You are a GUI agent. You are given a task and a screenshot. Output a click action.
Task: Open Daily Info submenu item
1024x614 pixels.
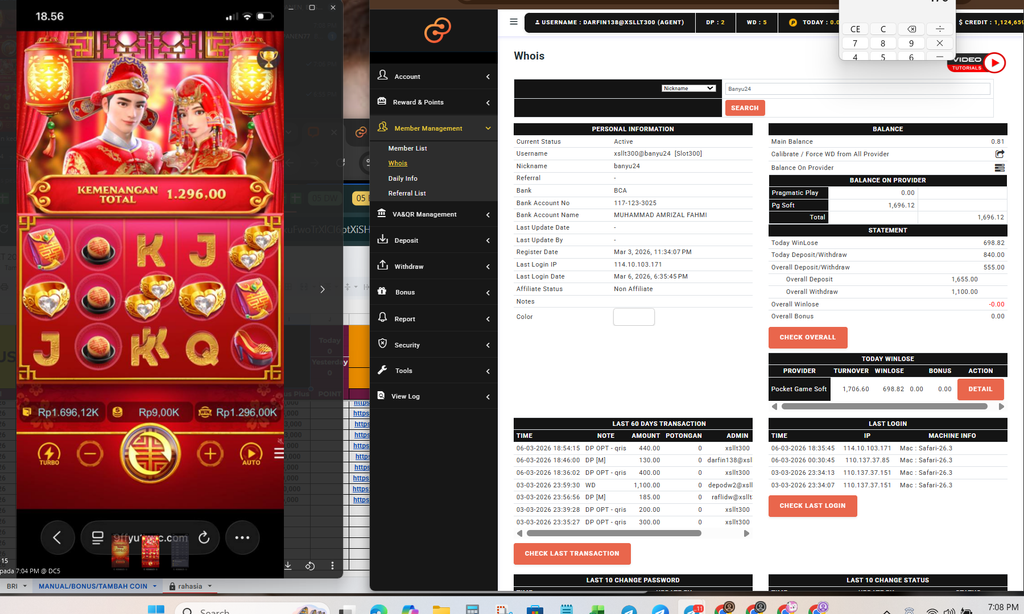pyautogui.click(x=403, y=178)
